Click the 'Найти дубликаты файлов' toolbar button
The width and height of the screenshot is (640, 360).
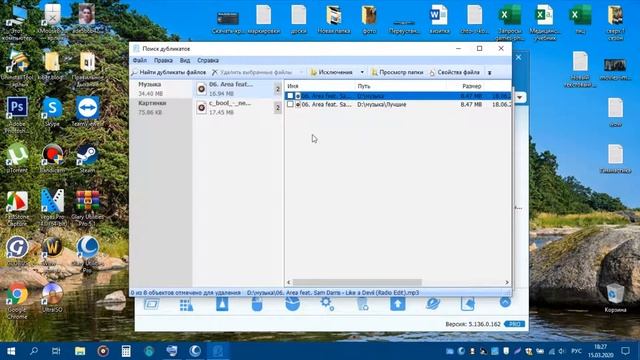pyautogui.click(x=169, y=72)
